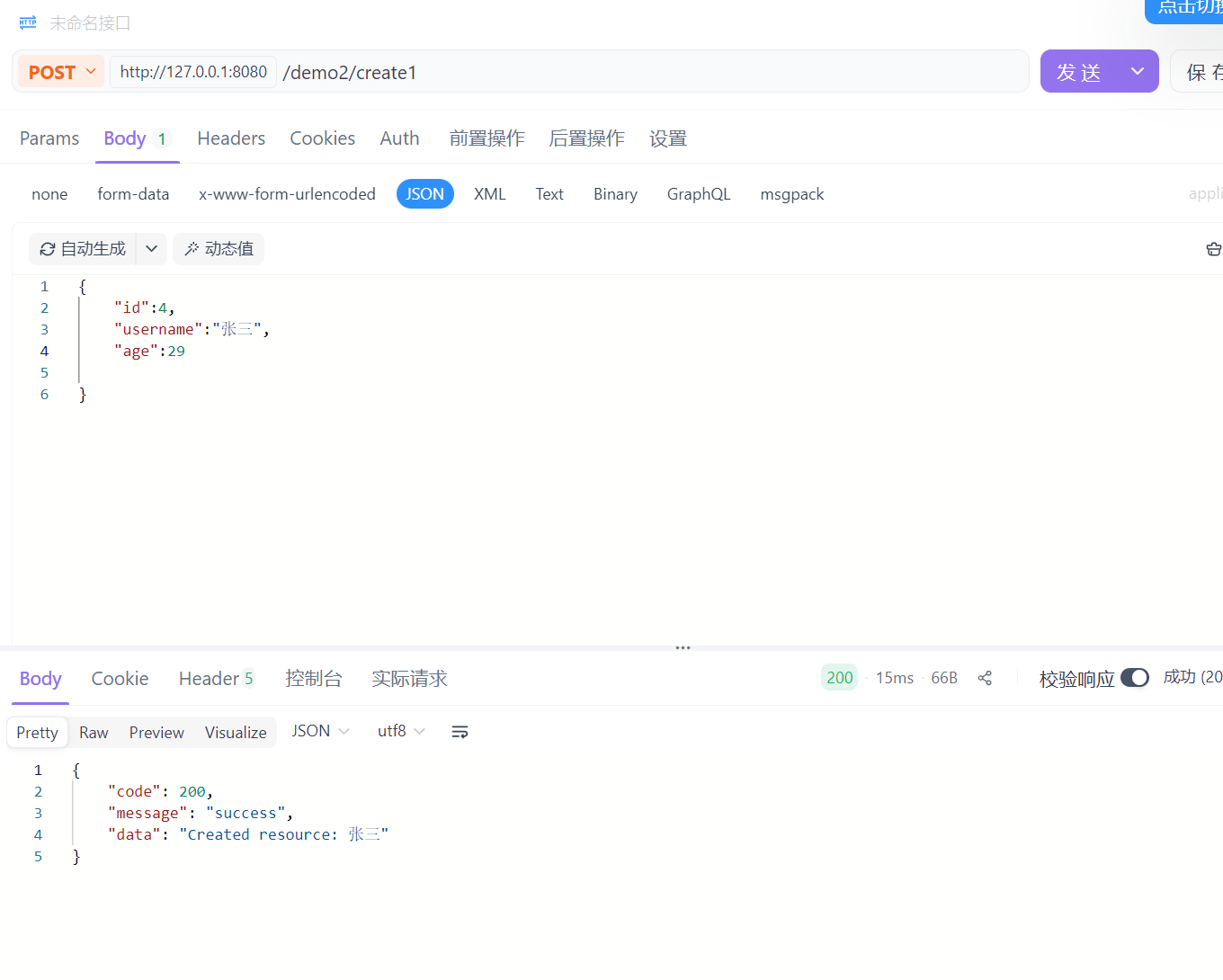The image size is (1223, 980).
Task: Click the 66B response size
Action: coord(944,678)
